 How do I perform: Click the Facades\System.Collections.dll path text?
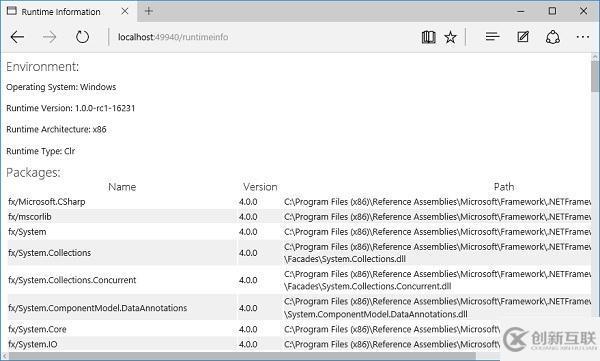tap(345, 259)
